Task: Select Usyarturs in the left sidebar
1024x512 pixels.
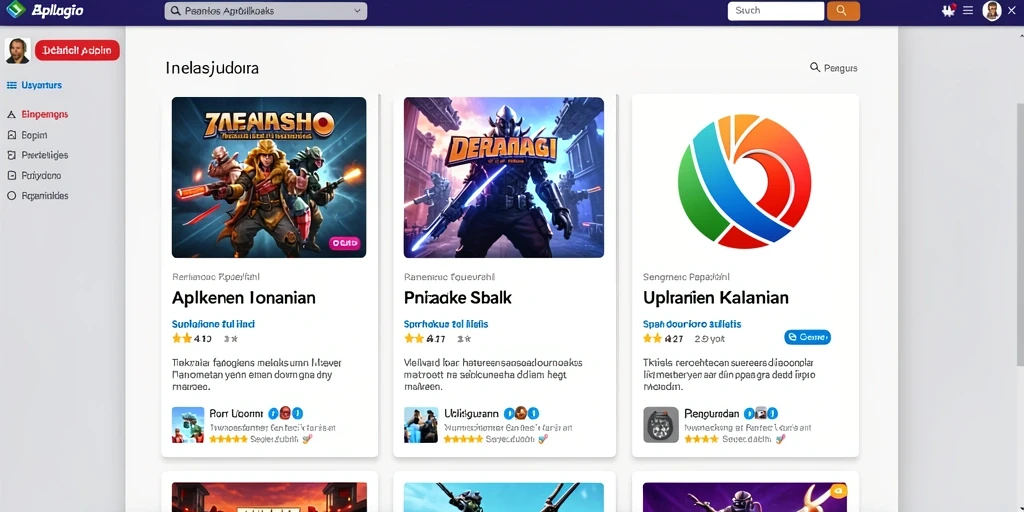Action: 35,85
